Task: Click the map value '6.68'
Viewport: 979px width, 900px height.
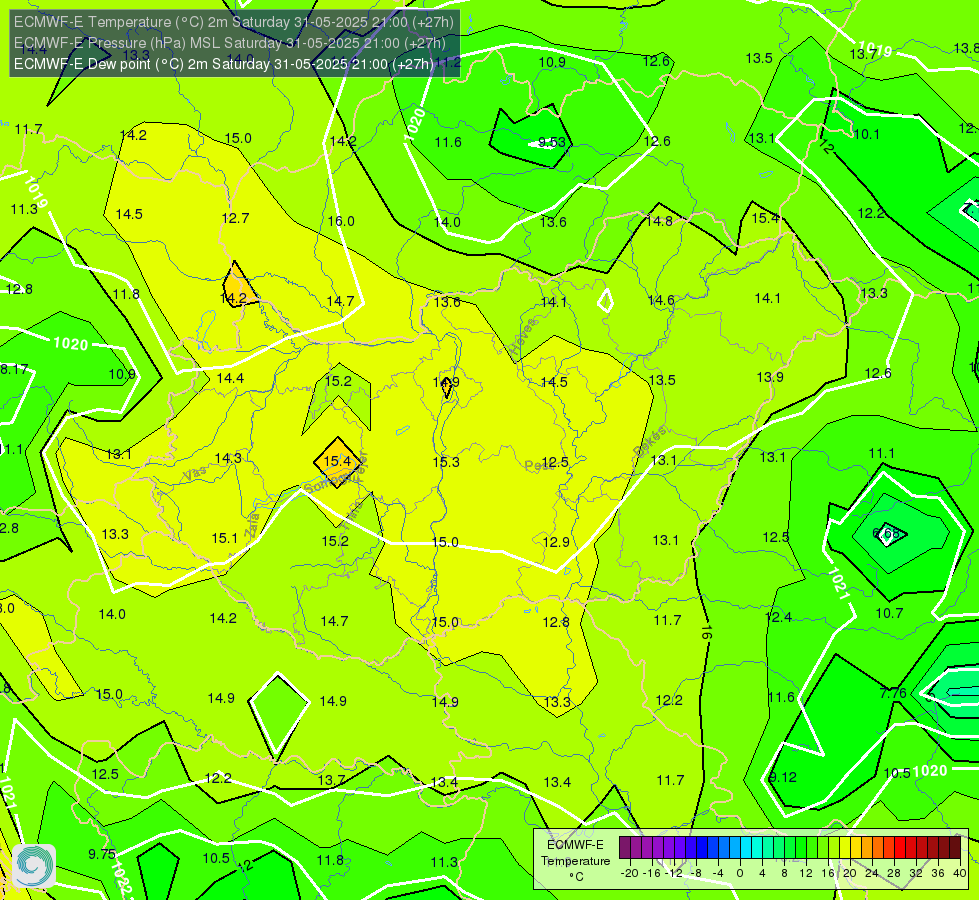Action: click(x=886, y=533)
